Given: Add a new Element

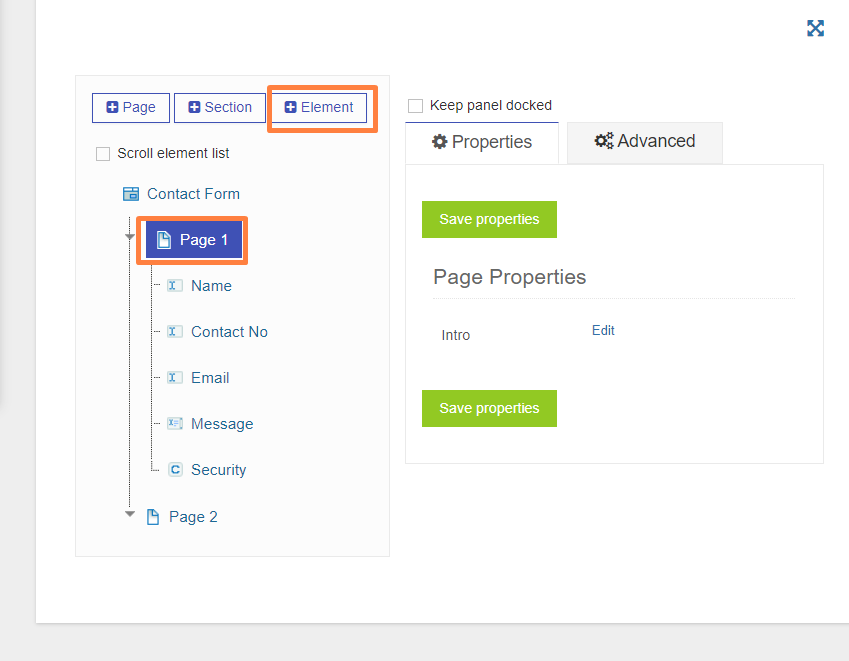Looking at the screenshot, I should [x=319, y=107].
